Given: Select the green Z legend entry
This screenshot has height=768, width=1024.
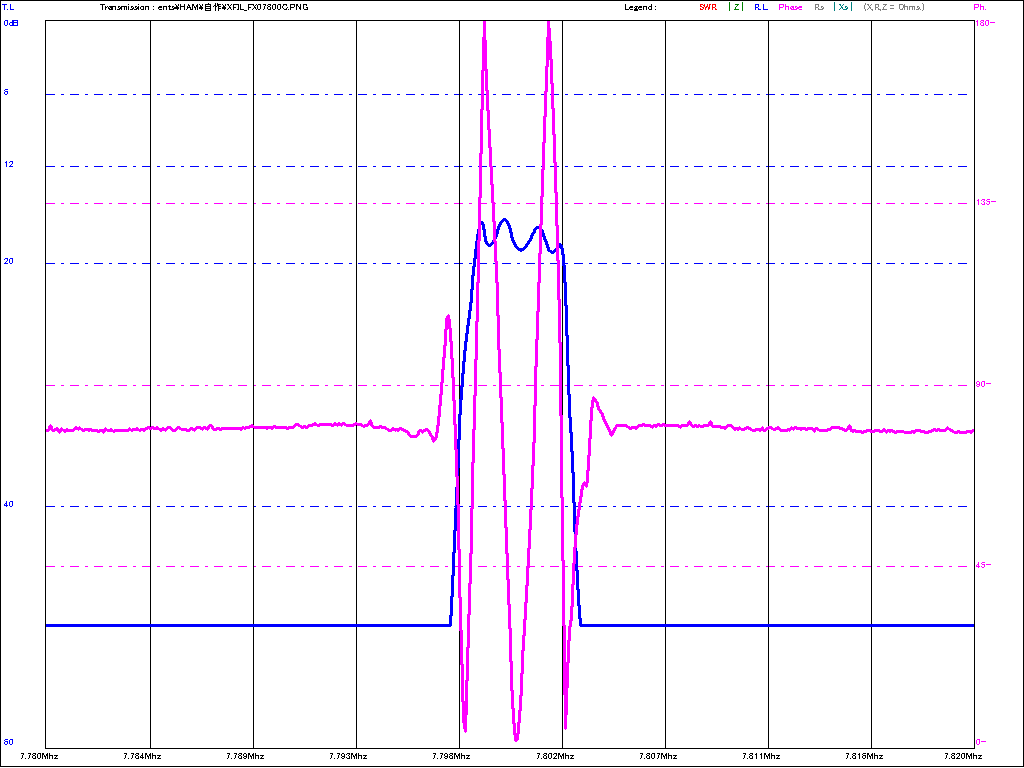Looking at the screenshot, I should 736,7.
